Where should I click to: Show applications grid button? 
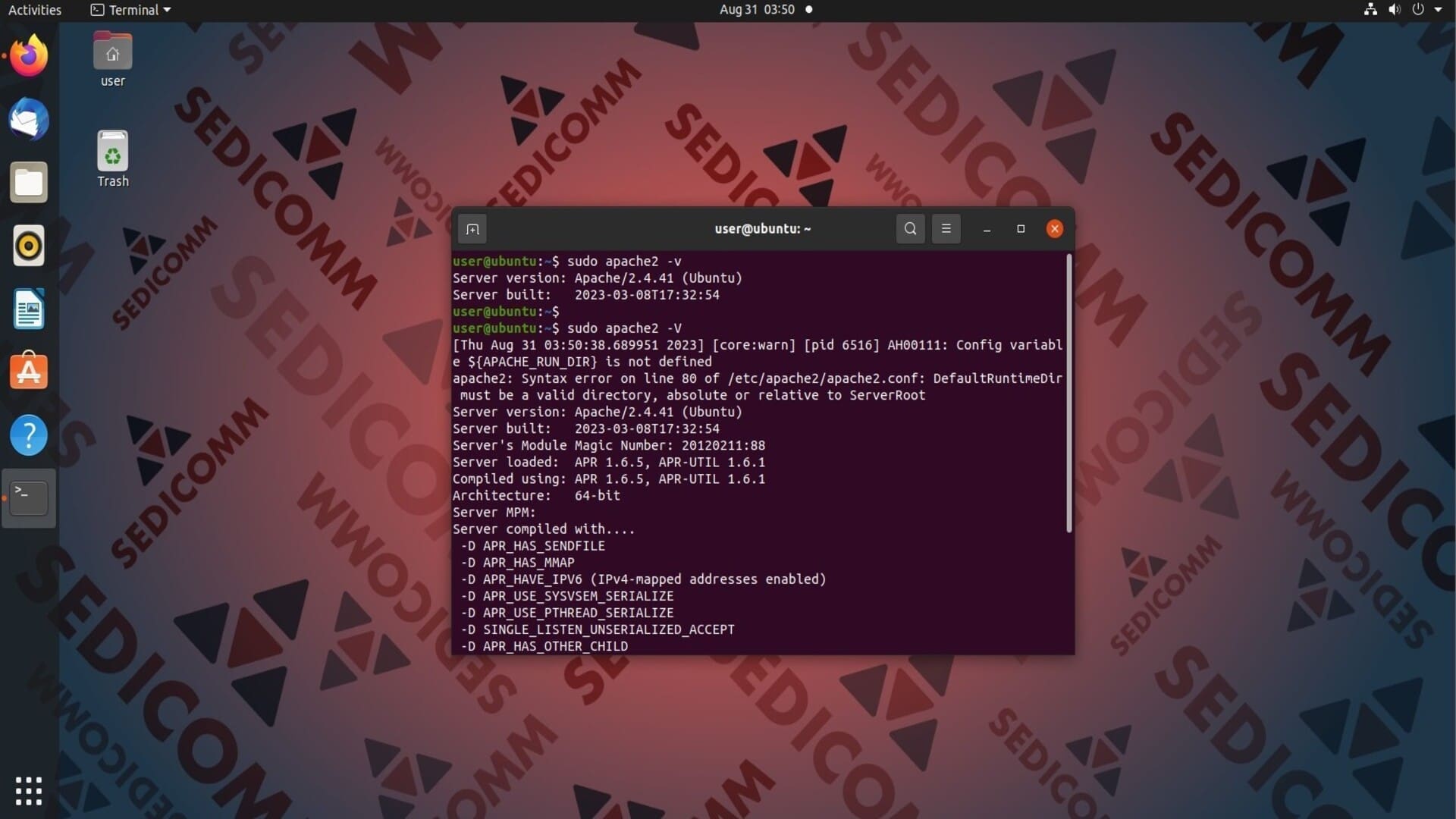(29, 791)
